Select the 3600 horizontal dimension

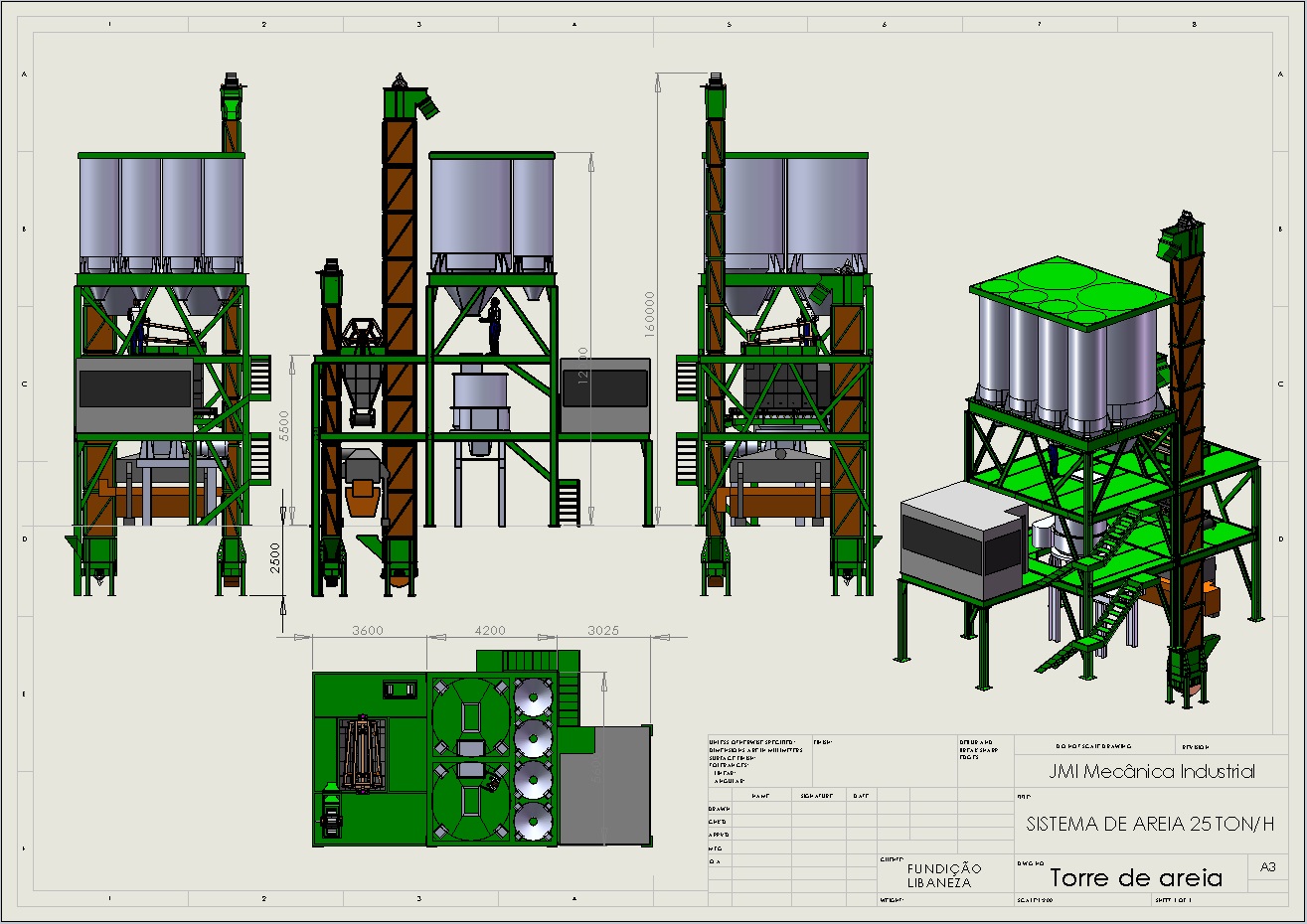[368, 630]
